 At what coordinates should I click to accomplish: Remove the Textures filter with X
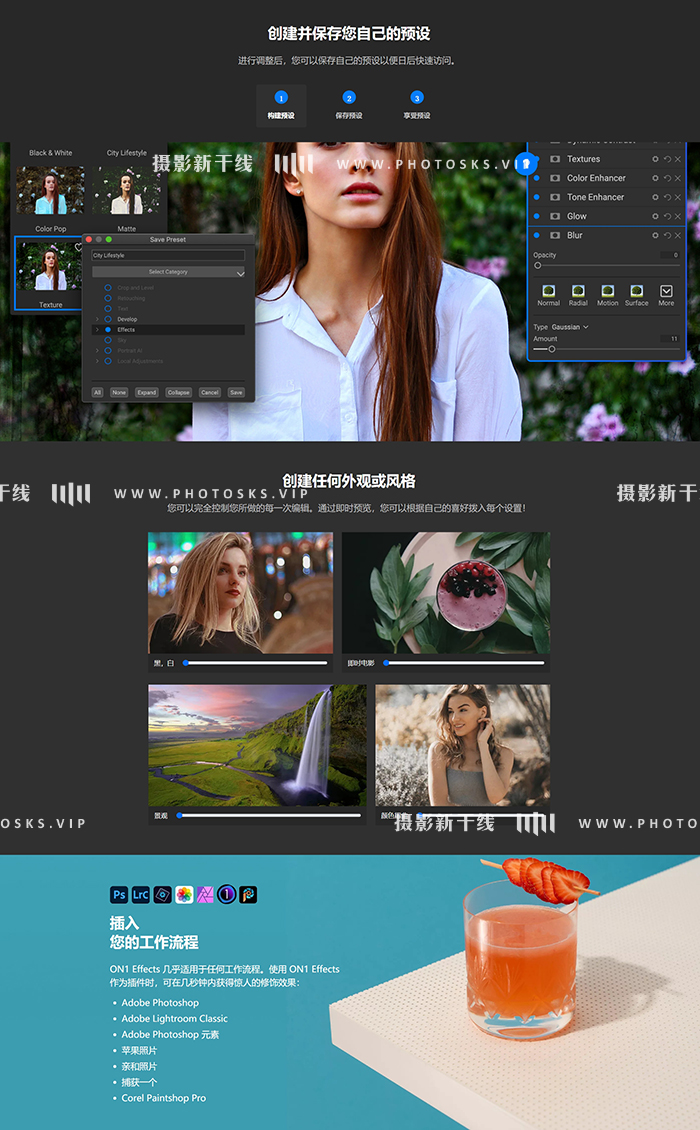[678, 159]
